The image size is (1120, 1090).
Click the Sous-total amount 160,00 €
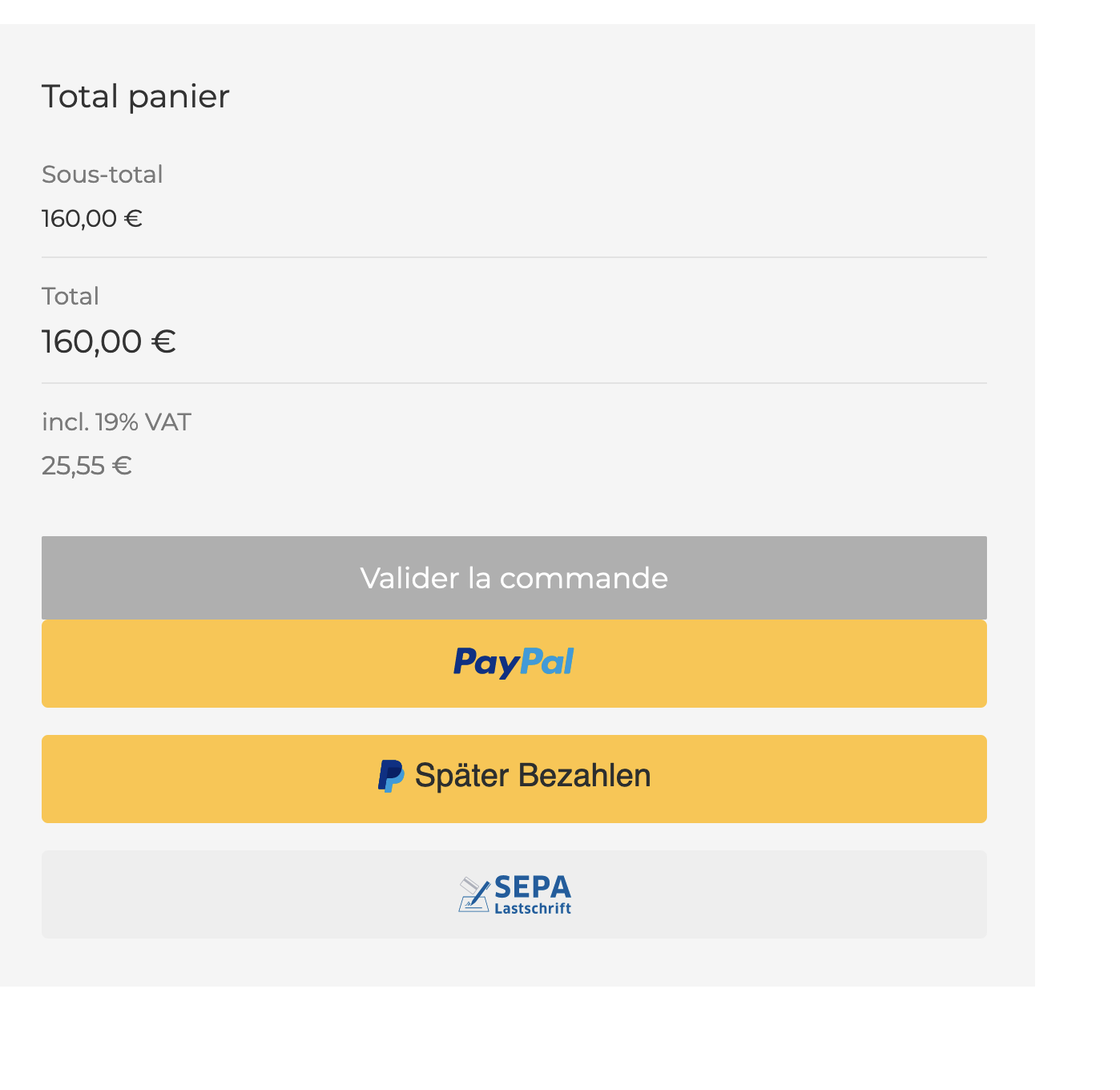coord(92,218)
